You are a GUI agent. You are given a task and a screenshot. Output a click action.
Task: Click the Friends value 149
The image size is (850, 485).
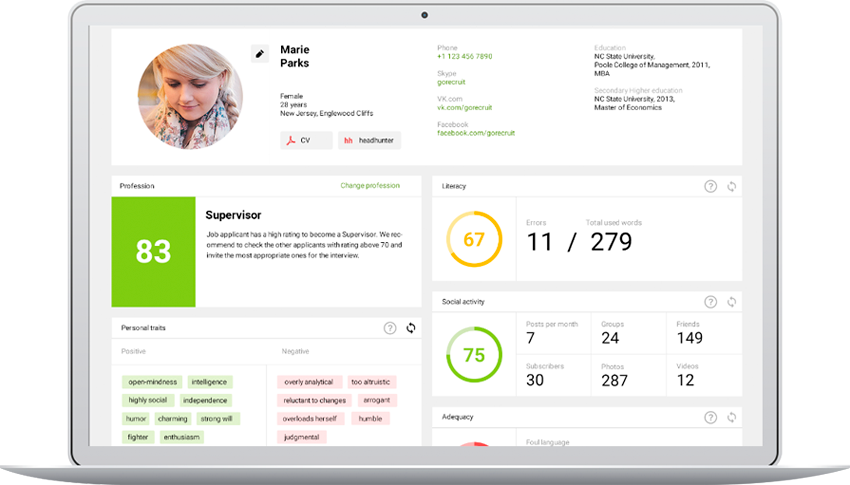tap(690, 338)
